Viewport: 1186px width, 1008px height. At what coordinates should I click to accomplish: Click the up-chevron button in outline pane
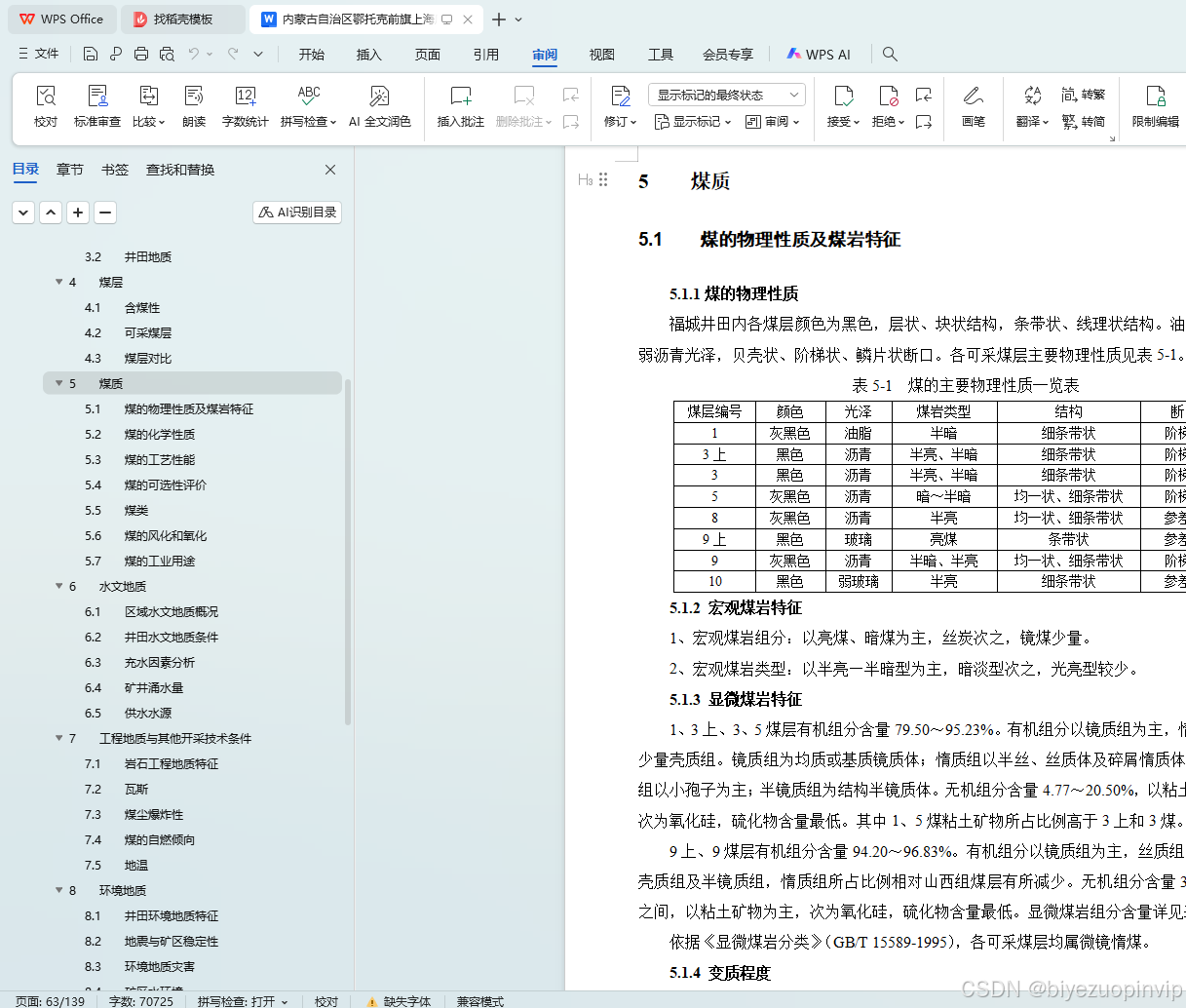51,212
